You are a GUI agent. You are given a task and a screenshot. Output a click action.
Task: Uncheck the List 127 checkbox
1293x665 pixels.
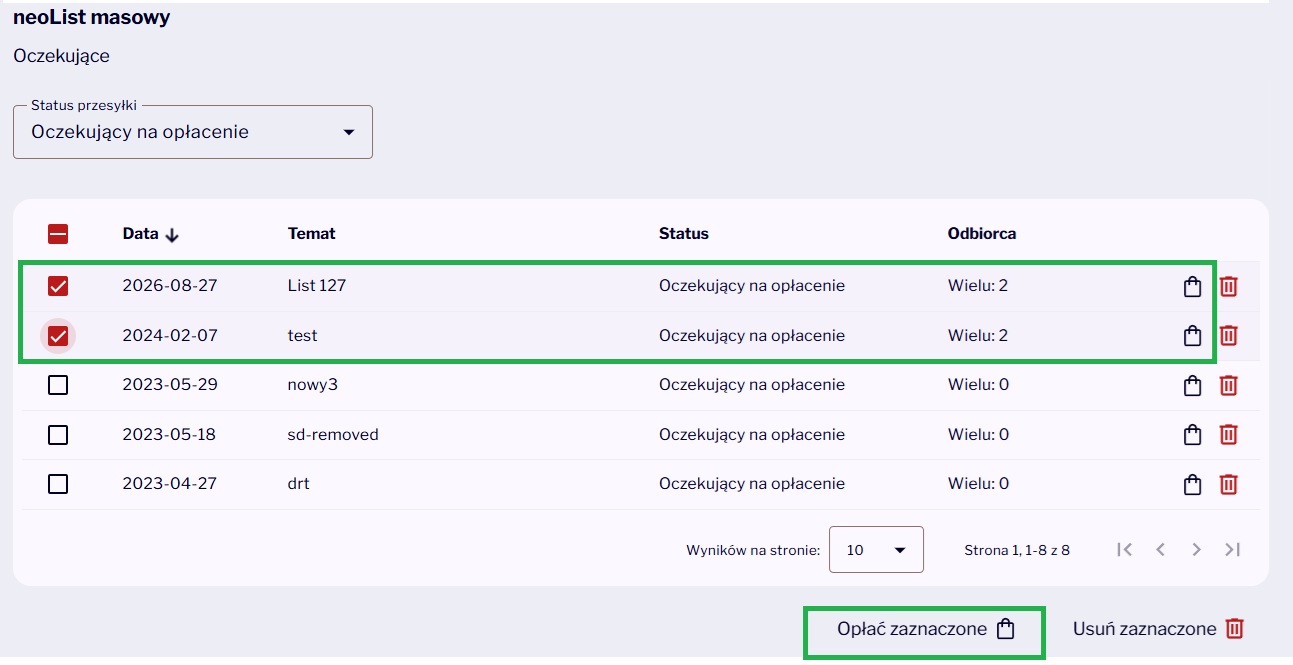(58, 286)
